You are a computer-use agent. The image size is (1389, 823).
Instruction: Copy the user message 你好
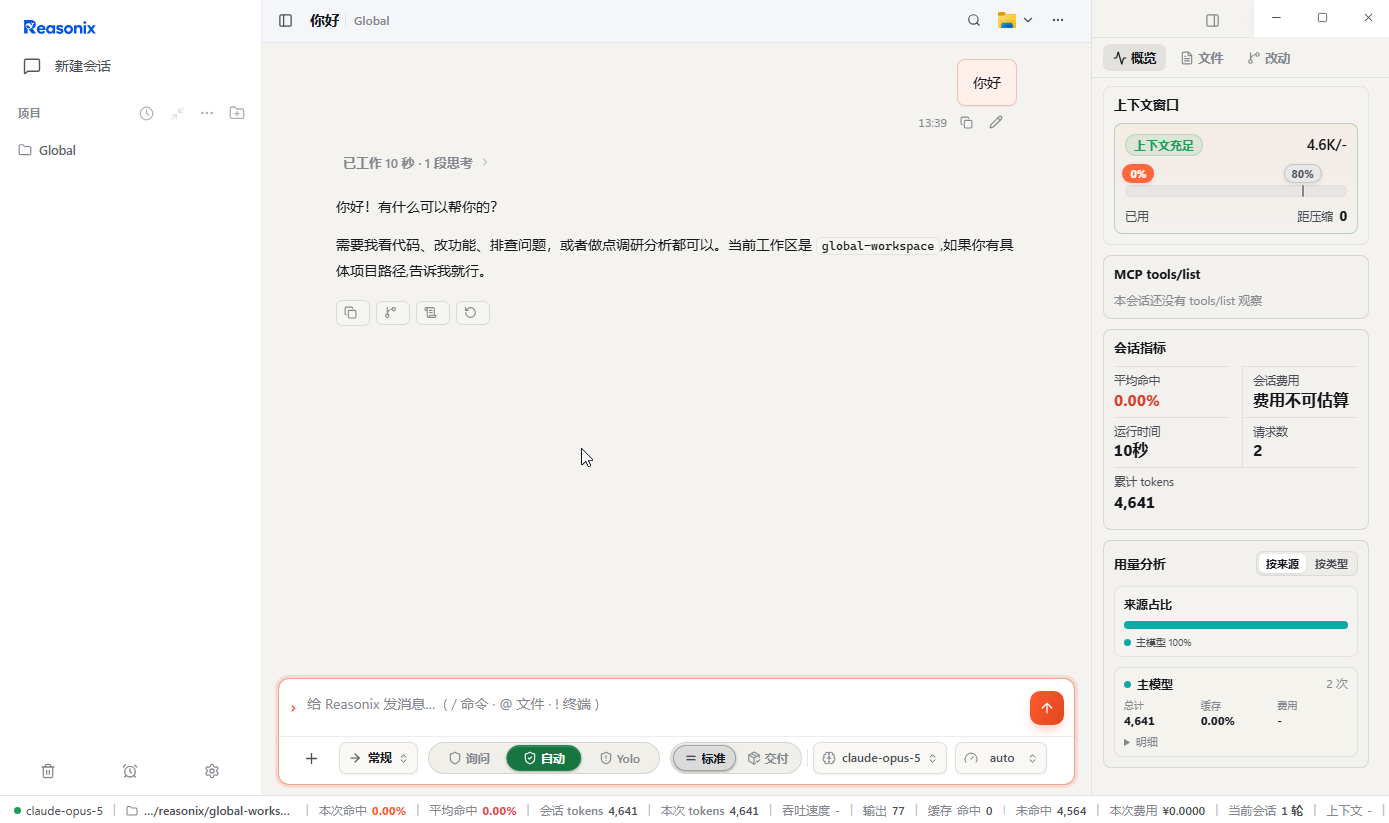coord(966,122)
